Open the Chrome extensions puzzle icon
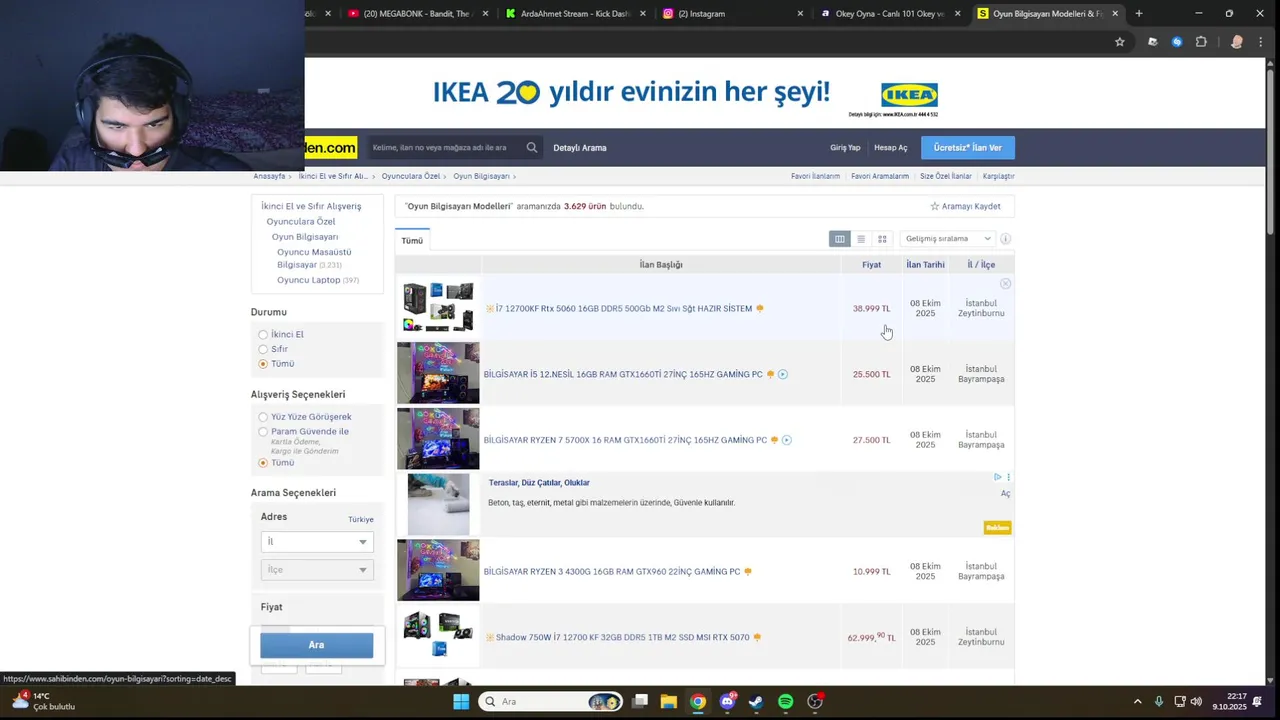Image resolution: width=1280 pixels, height=720 pixels. [x=1201, y=42]
